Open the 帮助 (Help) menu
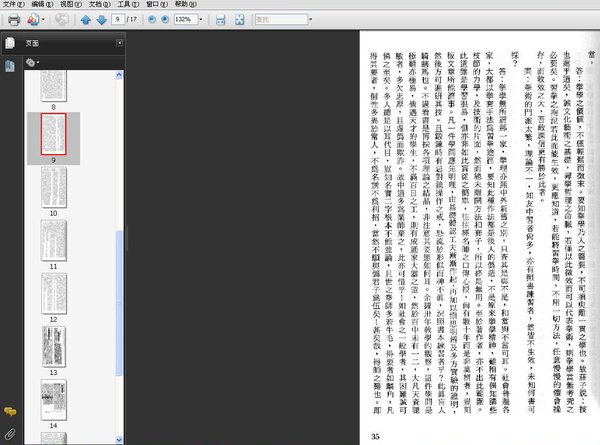Image resolution: width=600 pixels, height=445 pixels. 186,4
